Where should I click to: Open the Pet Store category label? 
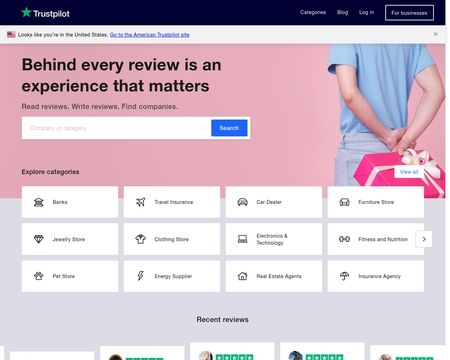[64, 276]
